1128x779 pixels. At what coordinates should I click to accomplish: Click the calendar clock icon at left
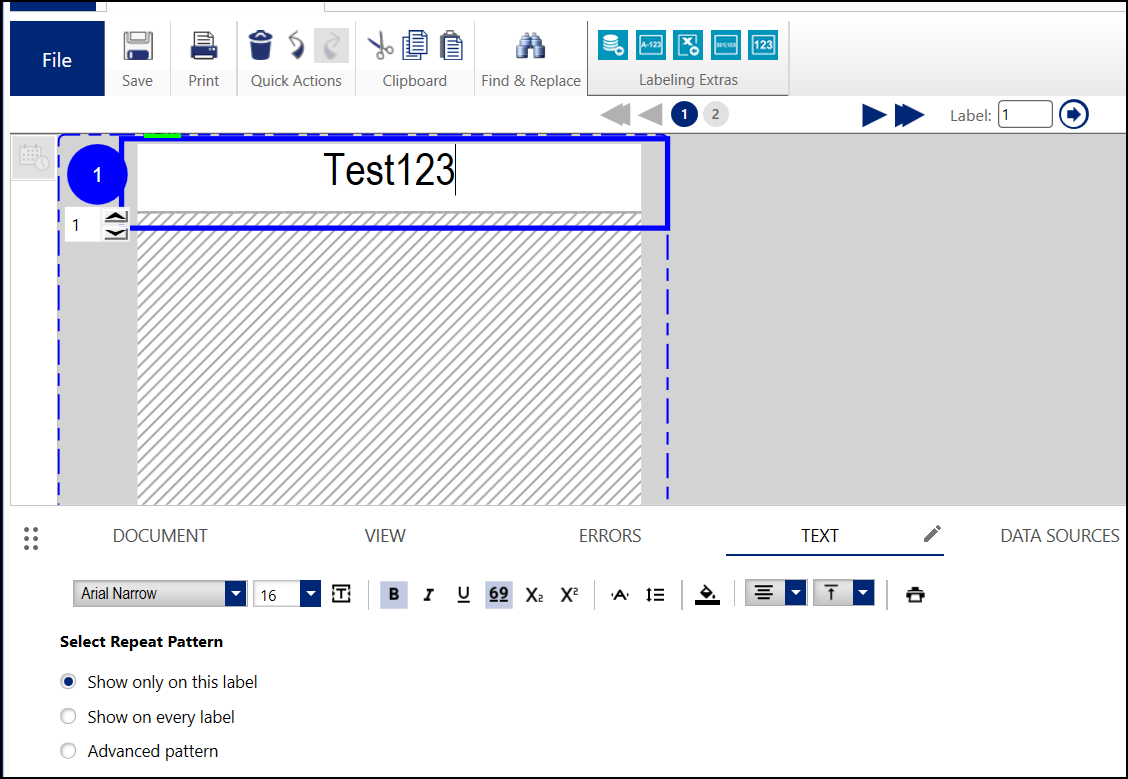point(33,157)
